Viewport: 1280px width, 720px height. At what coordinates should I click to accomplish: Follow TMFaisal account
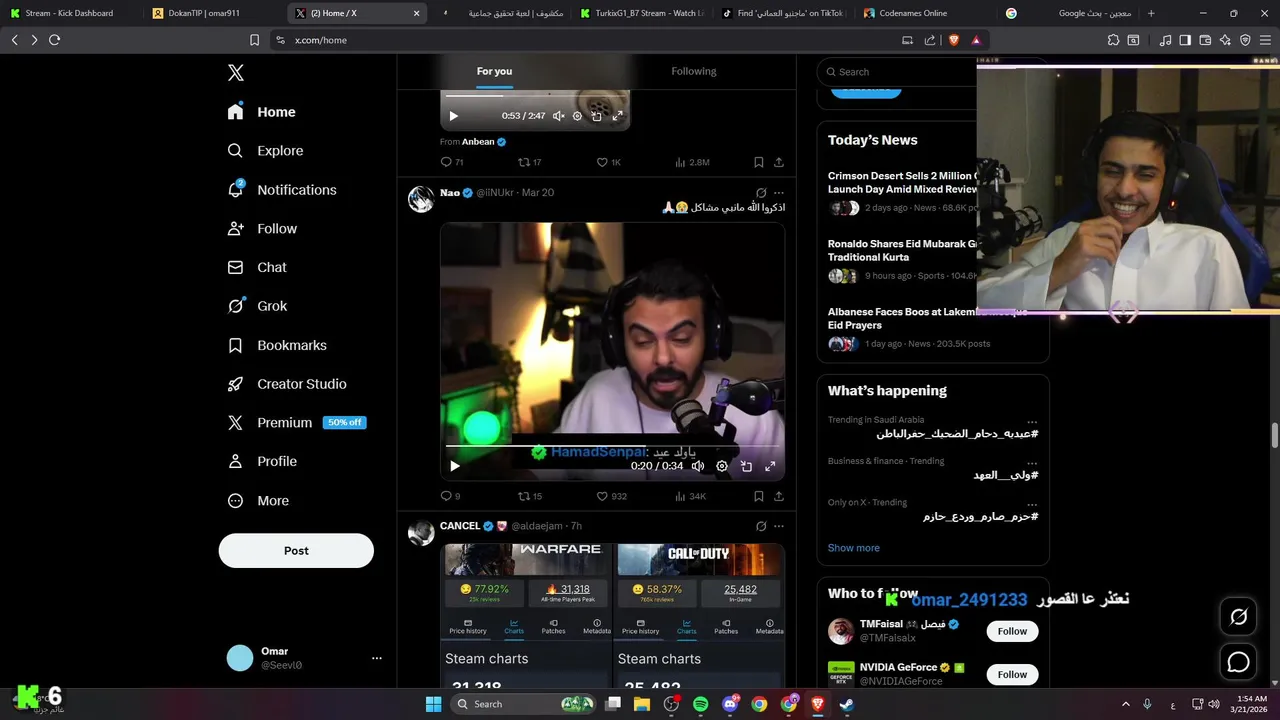[1012, 631]
